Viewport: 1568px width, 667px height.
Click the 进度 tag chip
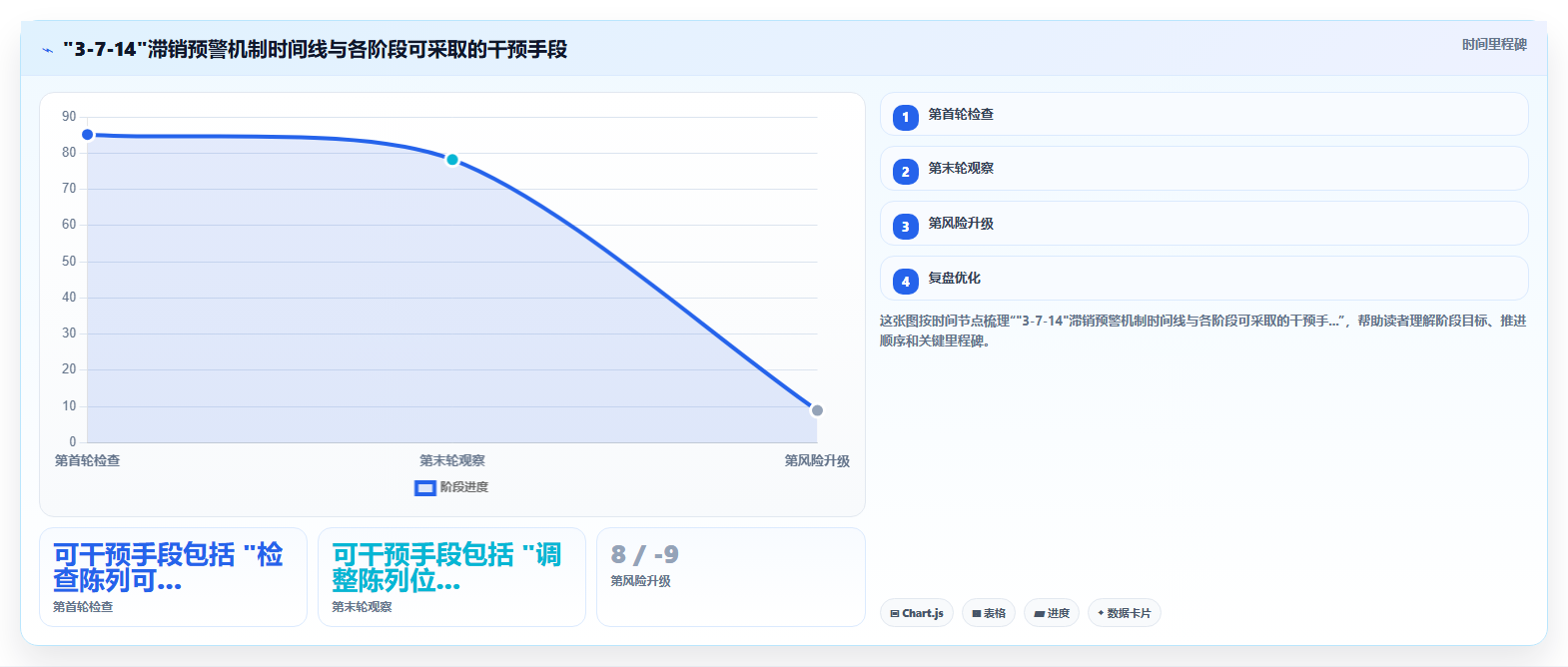(1052, 613)
